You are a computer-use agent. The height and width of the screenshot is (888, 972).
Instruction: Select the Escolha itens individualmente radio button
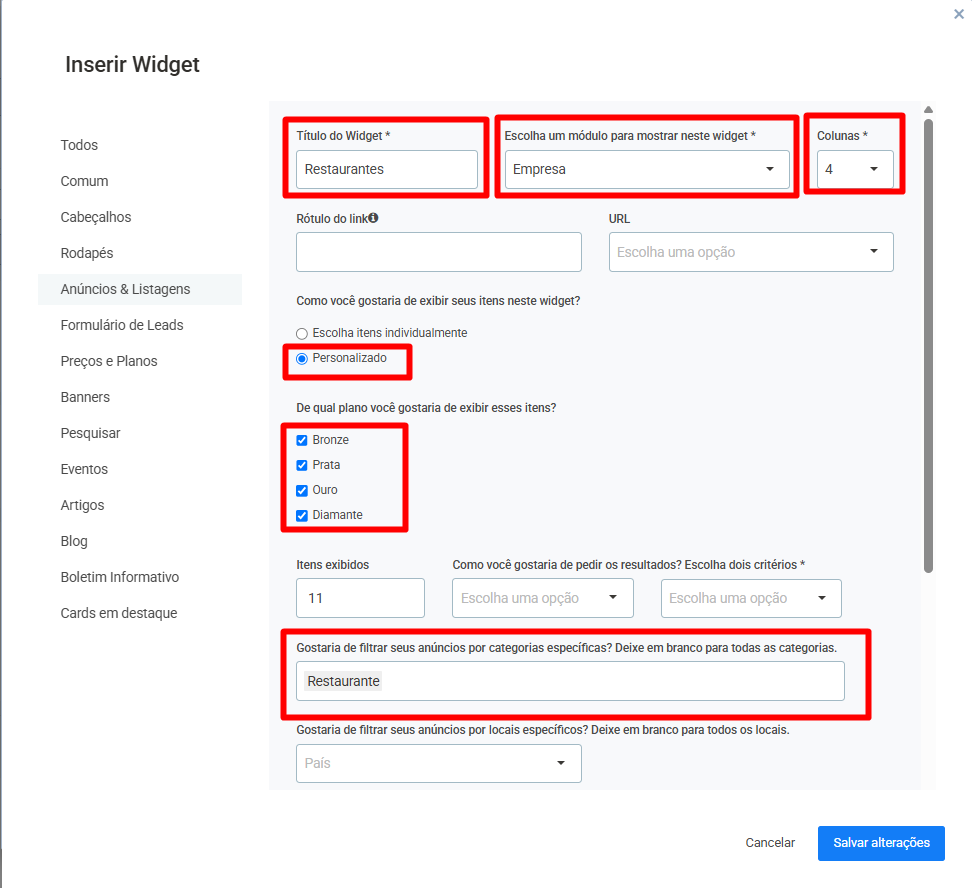[x=302, y=334]
